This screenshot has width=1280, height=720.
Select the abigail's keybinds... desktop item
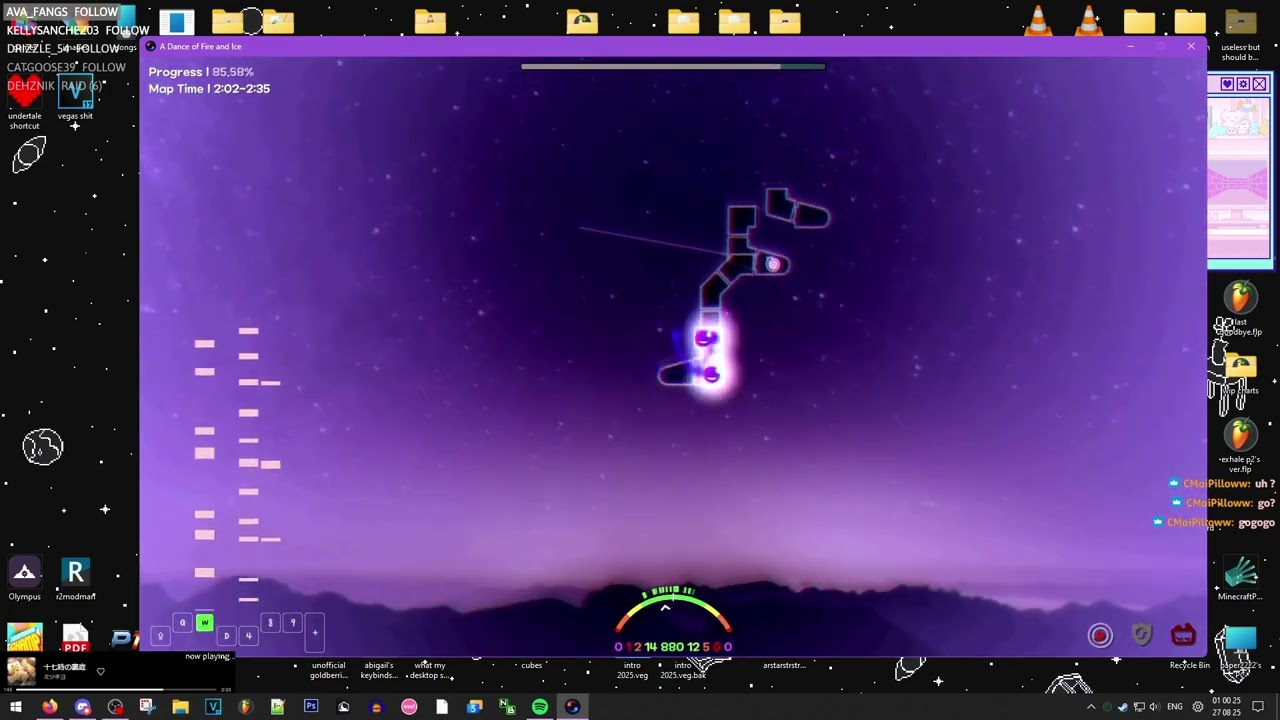tap(379, 669)
